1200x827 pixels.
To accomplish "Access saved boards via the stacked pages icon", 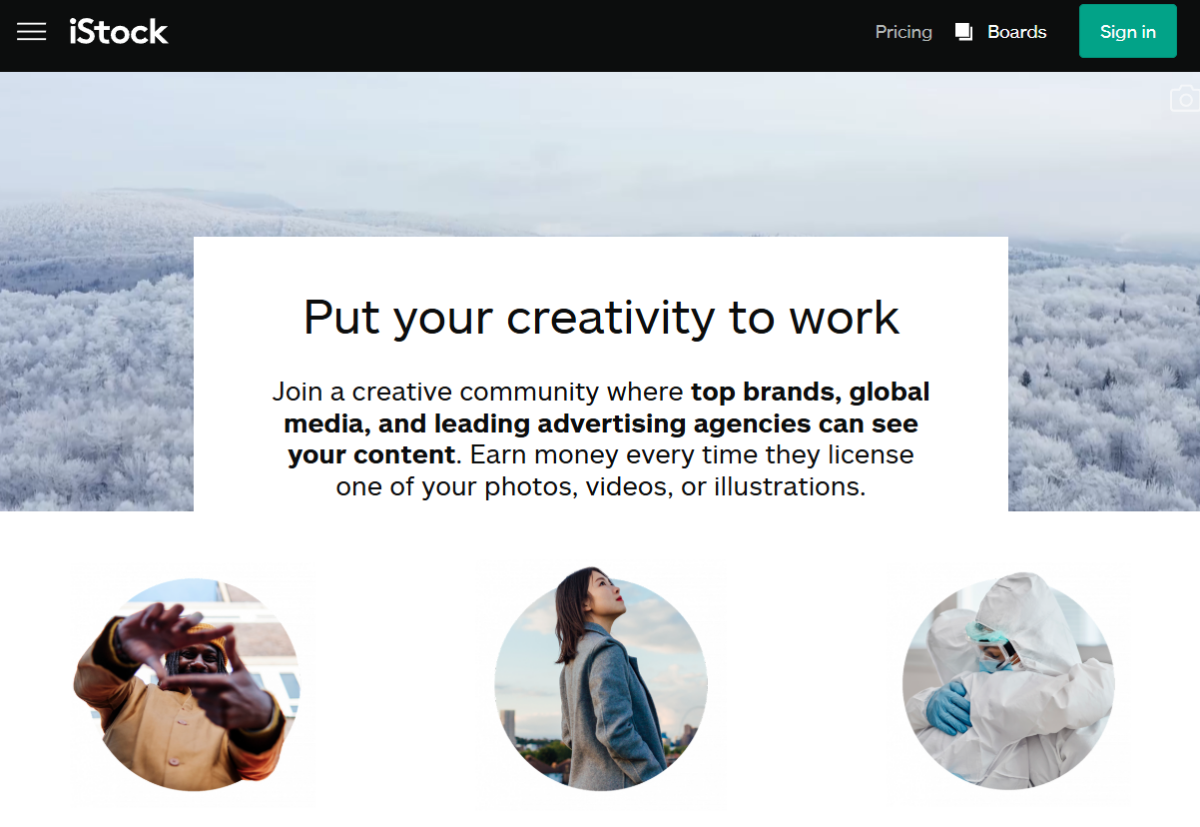I will tap(963, 31).
